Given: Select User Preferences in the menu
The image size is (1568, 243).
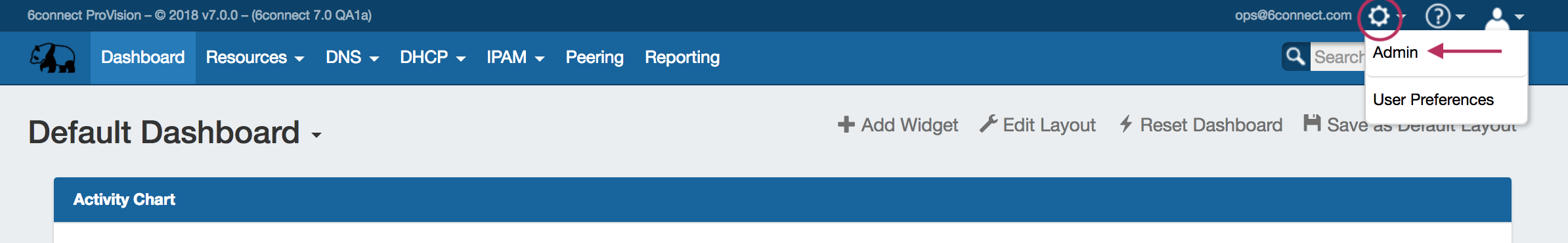Looking at the screenshot, I should 1433,100.
